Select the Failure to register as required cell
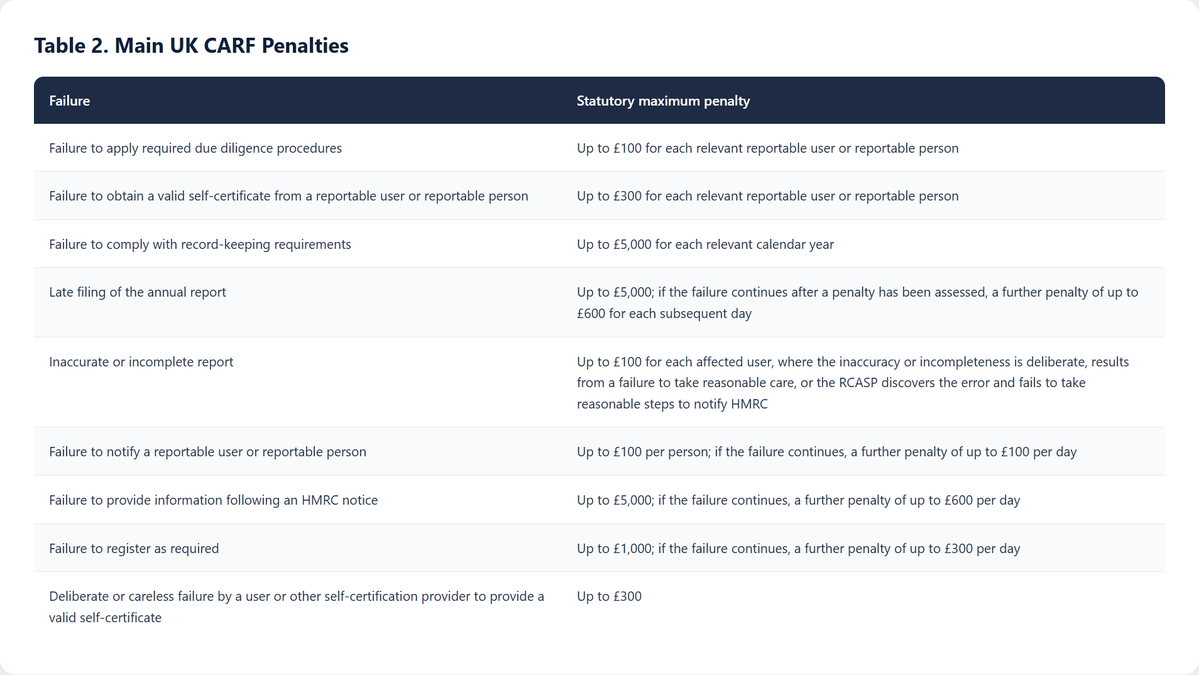 (134, 548)
